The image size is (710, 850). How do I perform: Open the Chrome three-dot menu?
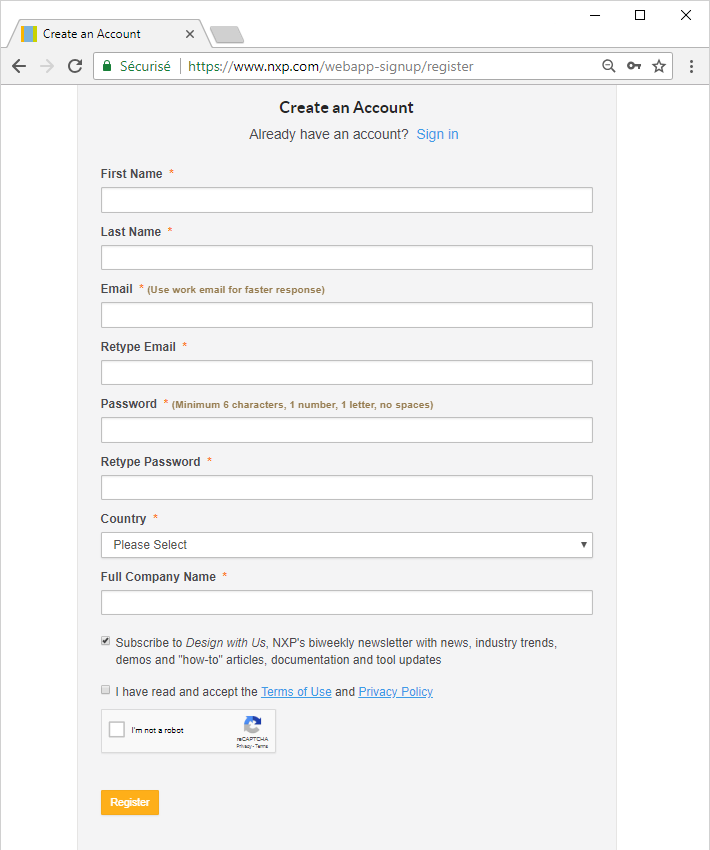coord(691,66)
